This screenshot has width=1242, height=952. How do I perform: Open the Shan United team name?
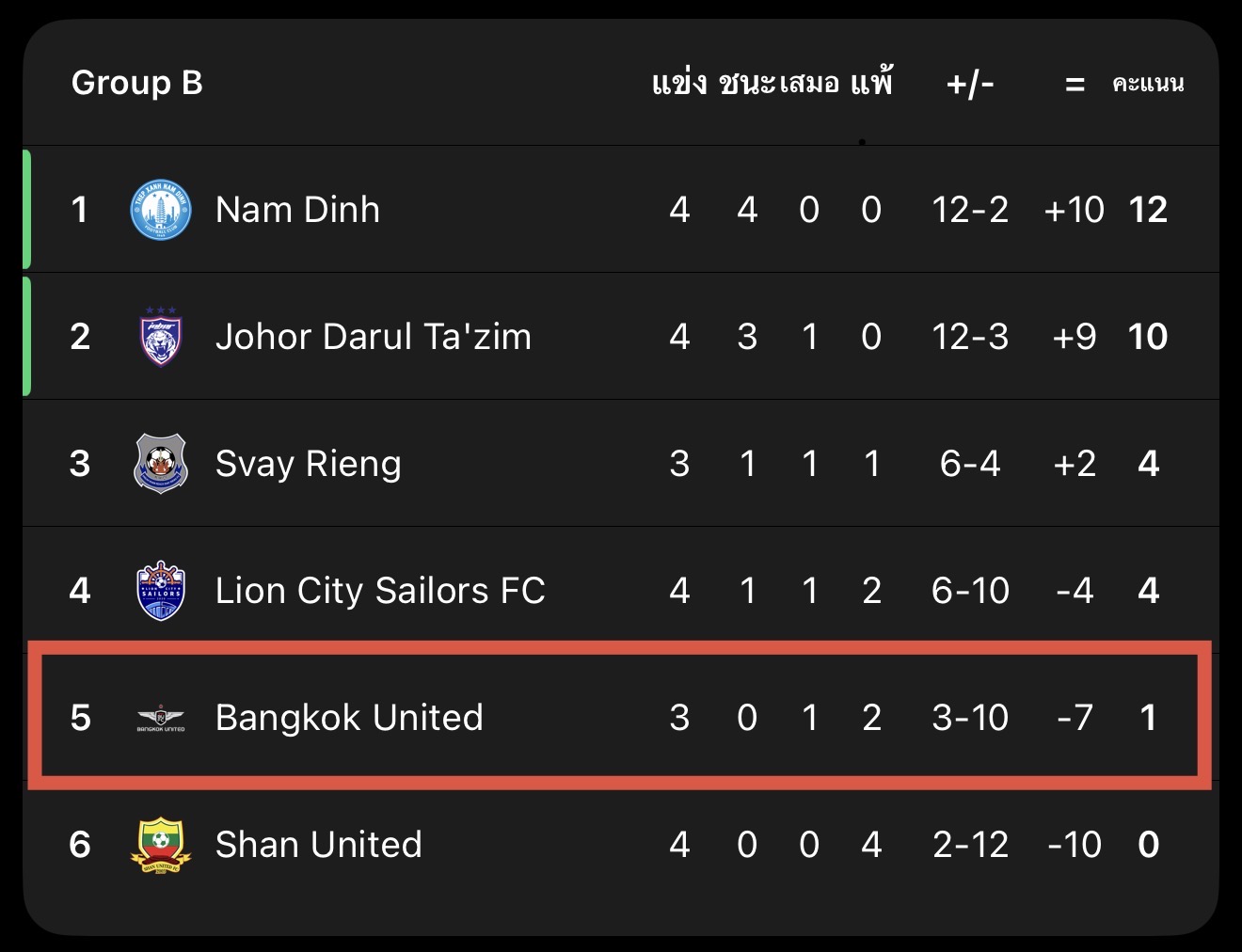tap(318, 845)
